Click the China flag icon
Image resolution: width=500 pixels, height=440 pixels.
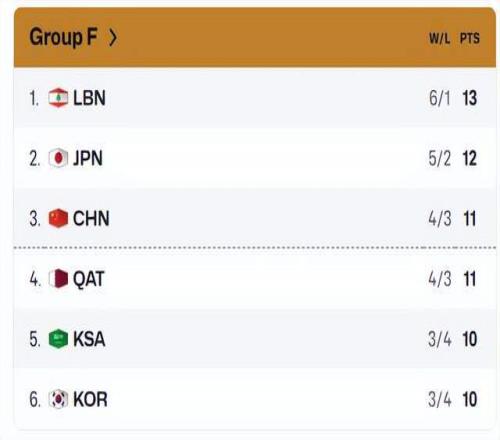(x=58, y=218)
